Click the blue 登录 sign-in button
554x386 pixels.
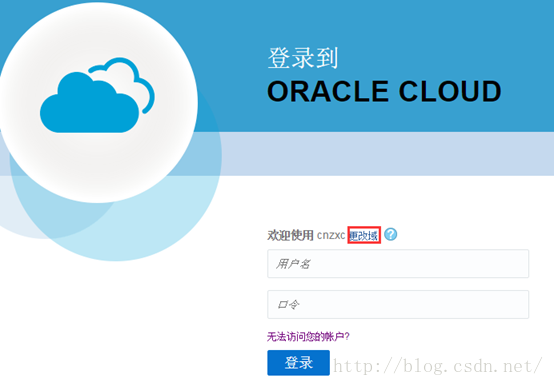pyautogui.click(x=299, y=363)
